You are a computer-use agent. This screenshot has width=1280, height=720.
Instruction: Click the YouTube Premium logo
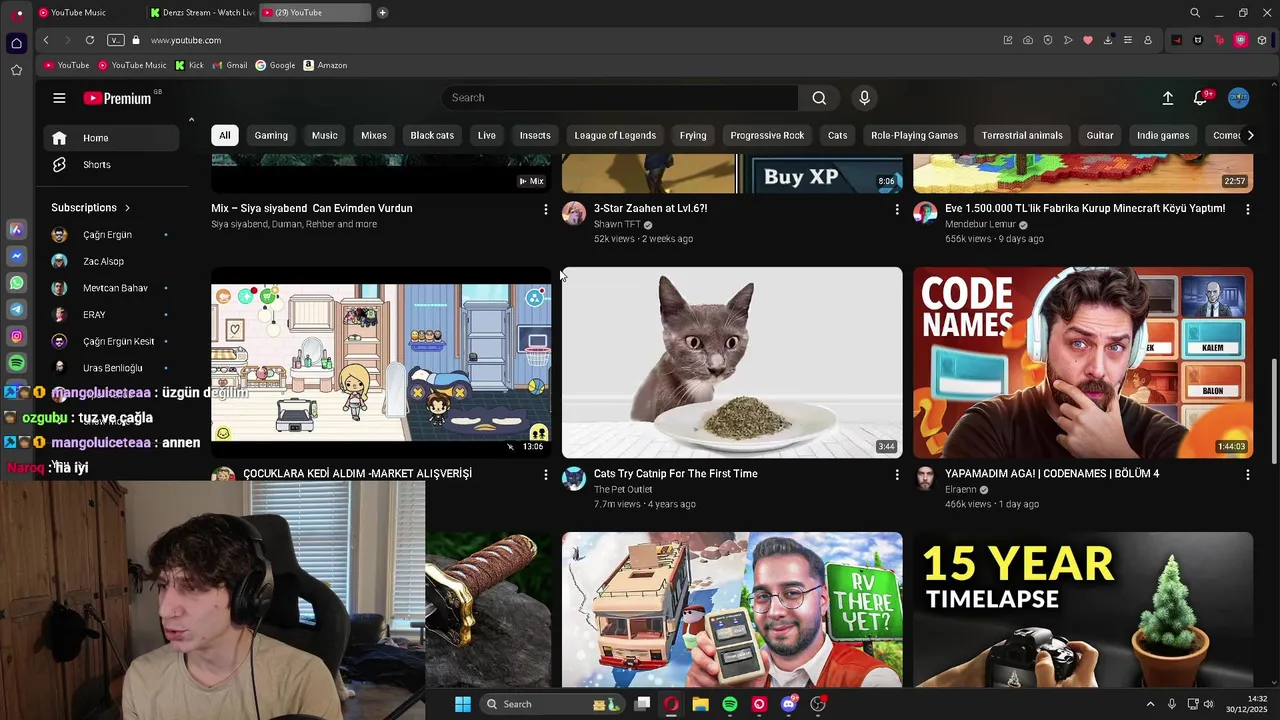coord(117,98)
